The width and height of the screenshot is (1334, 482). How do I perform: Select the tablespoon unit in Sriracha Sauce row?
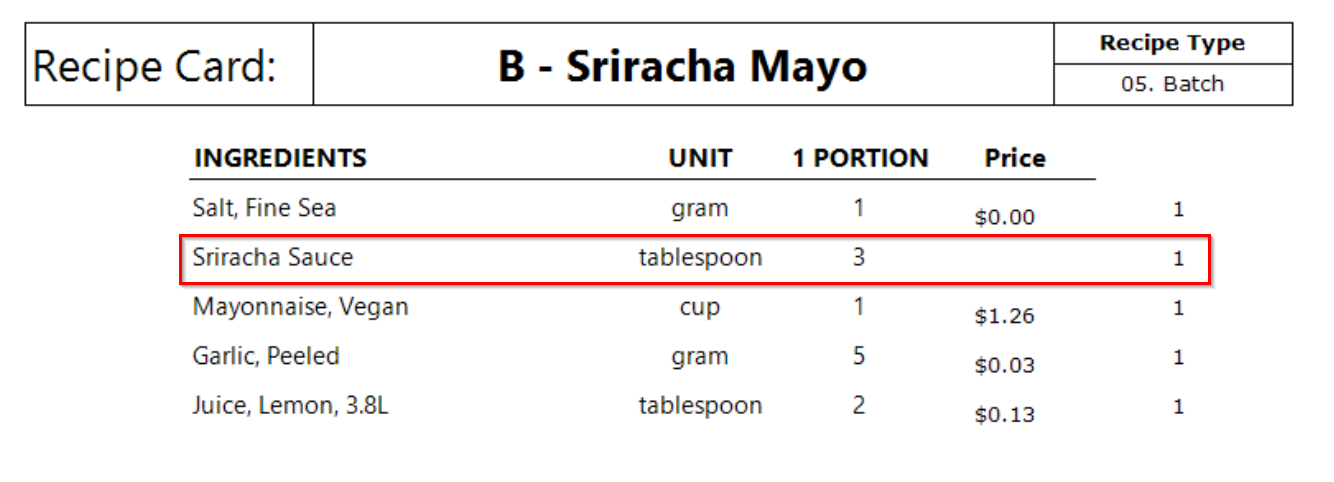700,257
